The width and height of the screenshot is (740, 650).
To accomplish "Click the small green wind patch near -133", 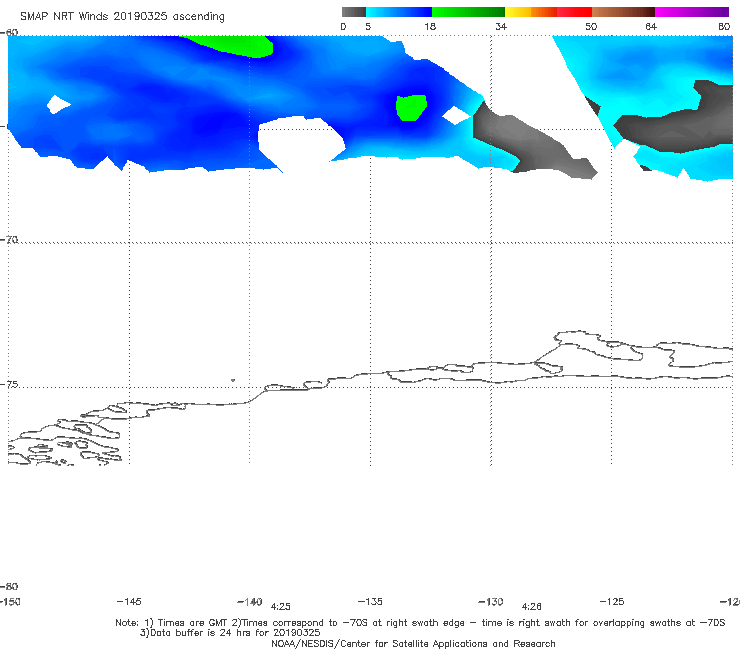I will click(411, 108).
